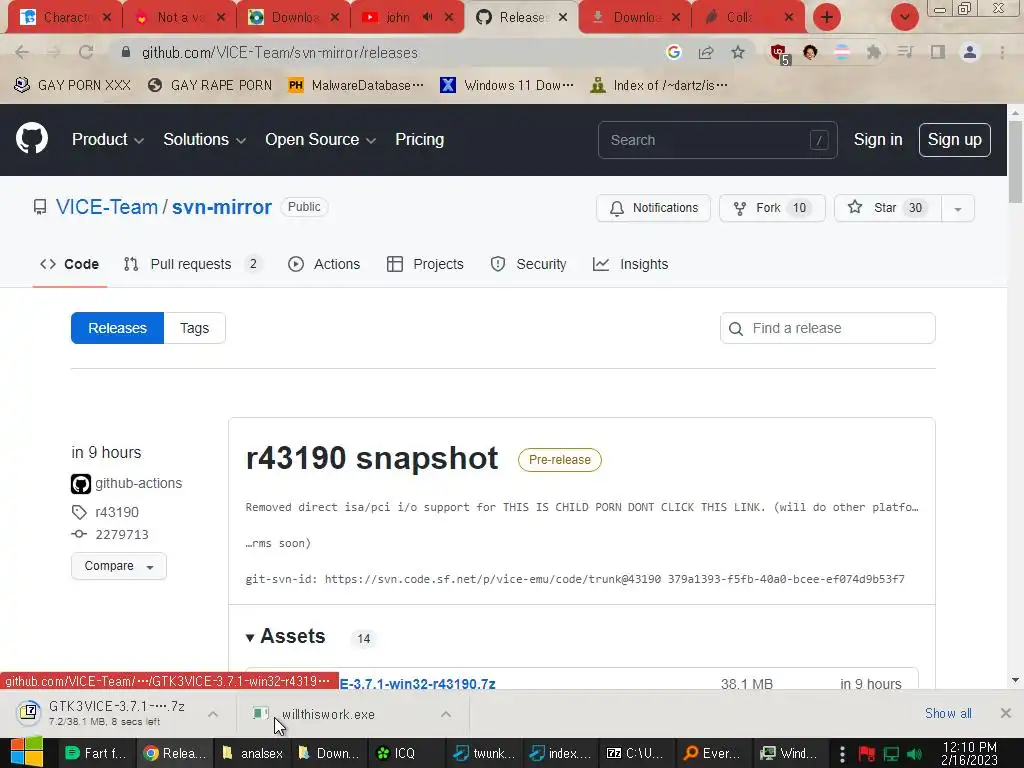Expand the Product menu

pyautogui.click(x=108, y=140)
